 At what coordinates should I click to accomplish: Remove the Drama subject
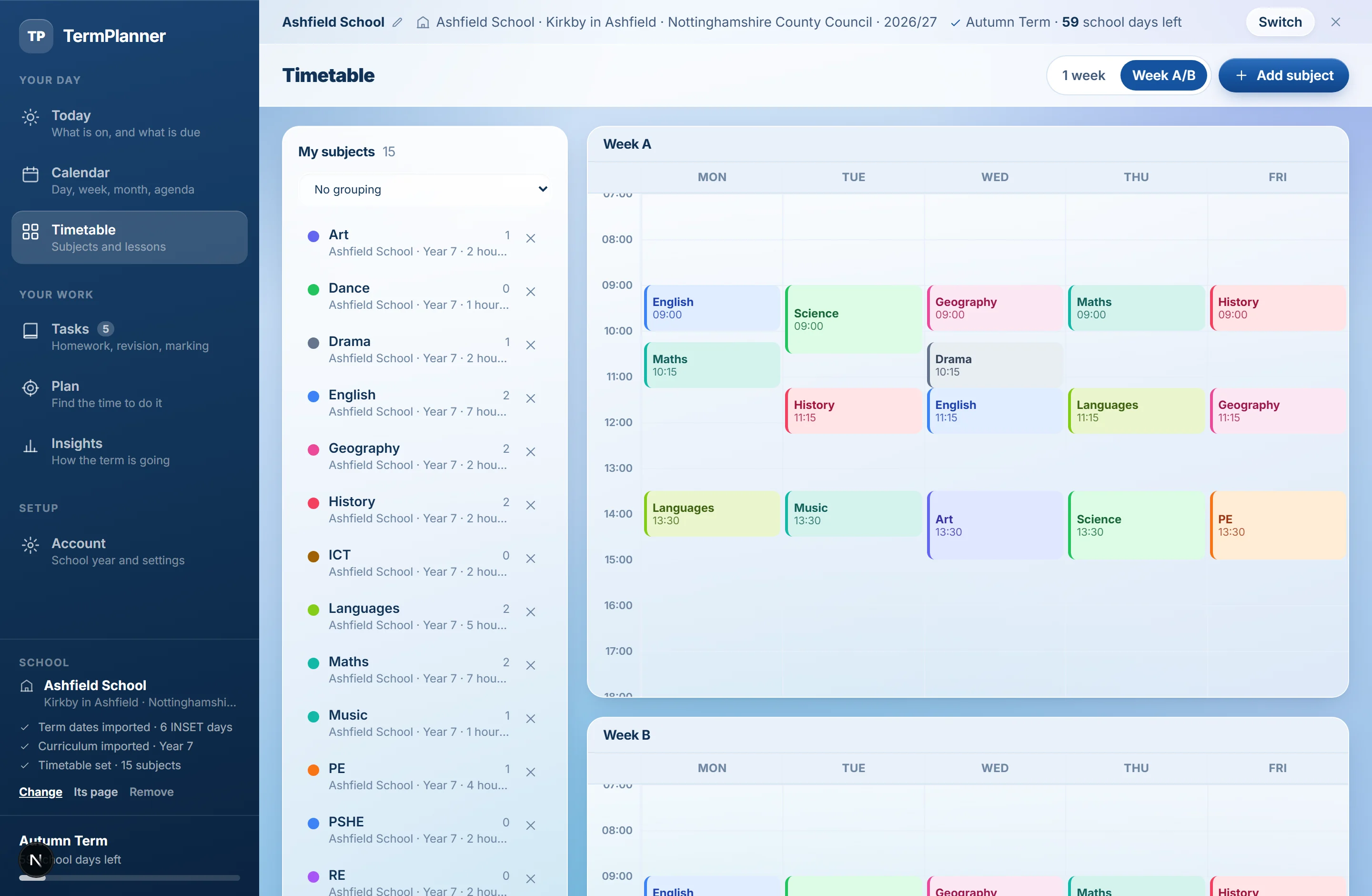click(530, 345)
